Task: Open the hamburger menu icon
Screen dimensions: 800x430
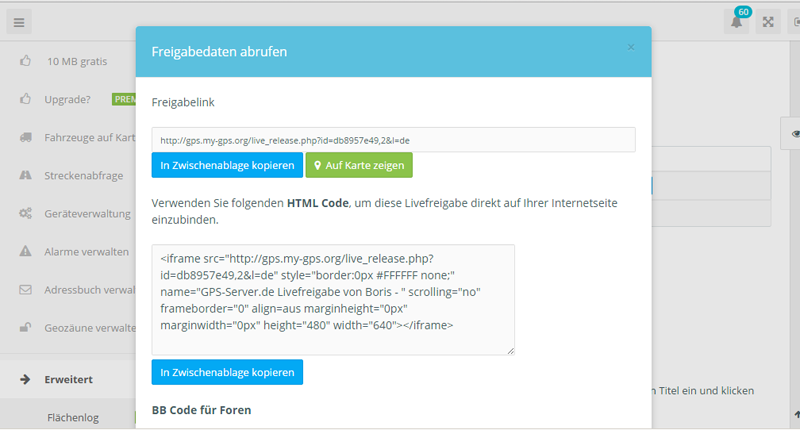Action: click(20, 22)
